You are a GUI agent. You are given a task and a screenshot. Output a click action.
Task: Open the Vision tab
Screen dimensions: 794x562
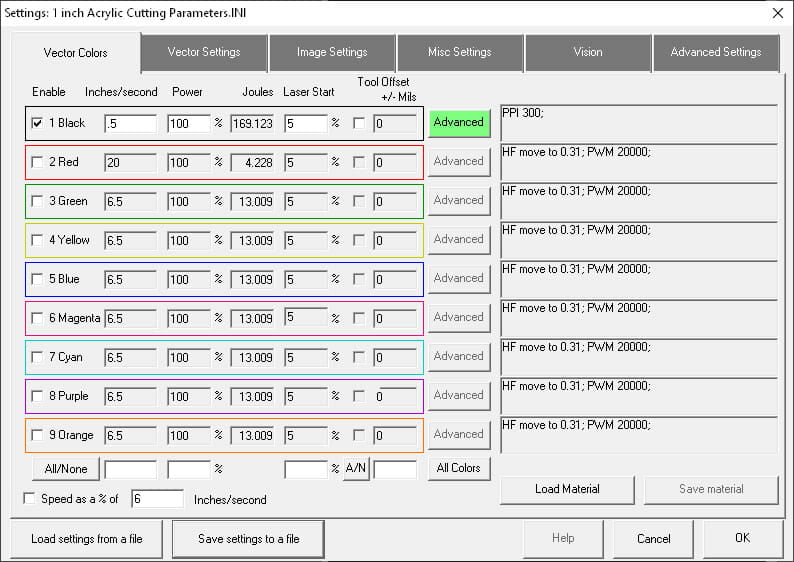tap(588, 53)
